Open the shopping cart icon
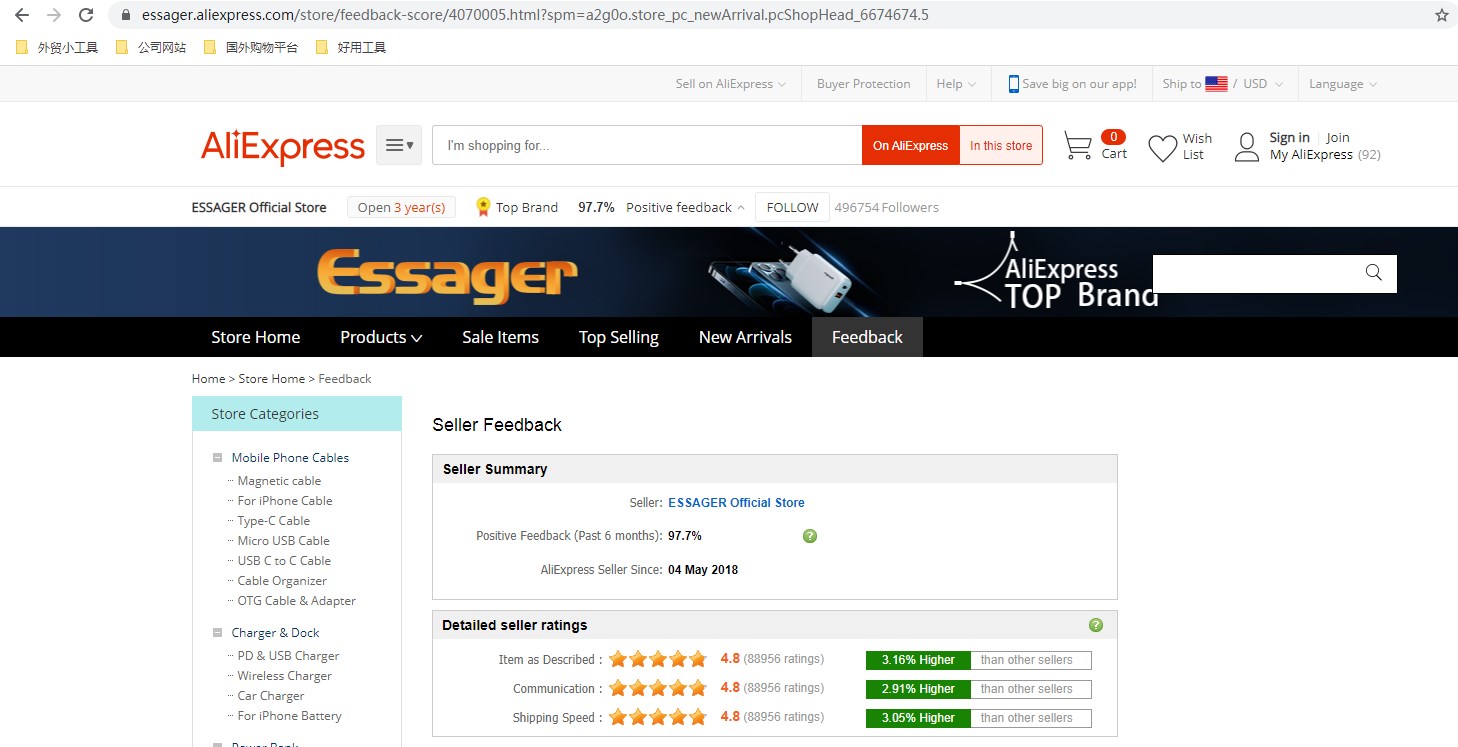This screenshot has height=747, width=1458. click(x=1077, y=146)
